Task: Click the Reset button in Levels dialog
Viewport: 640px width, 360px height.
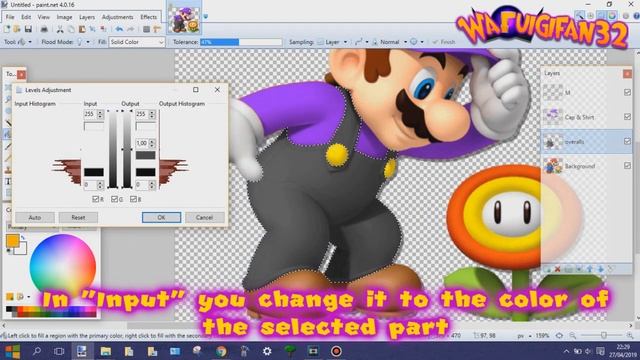Action: pyautogui.click(x=78, y=218)
